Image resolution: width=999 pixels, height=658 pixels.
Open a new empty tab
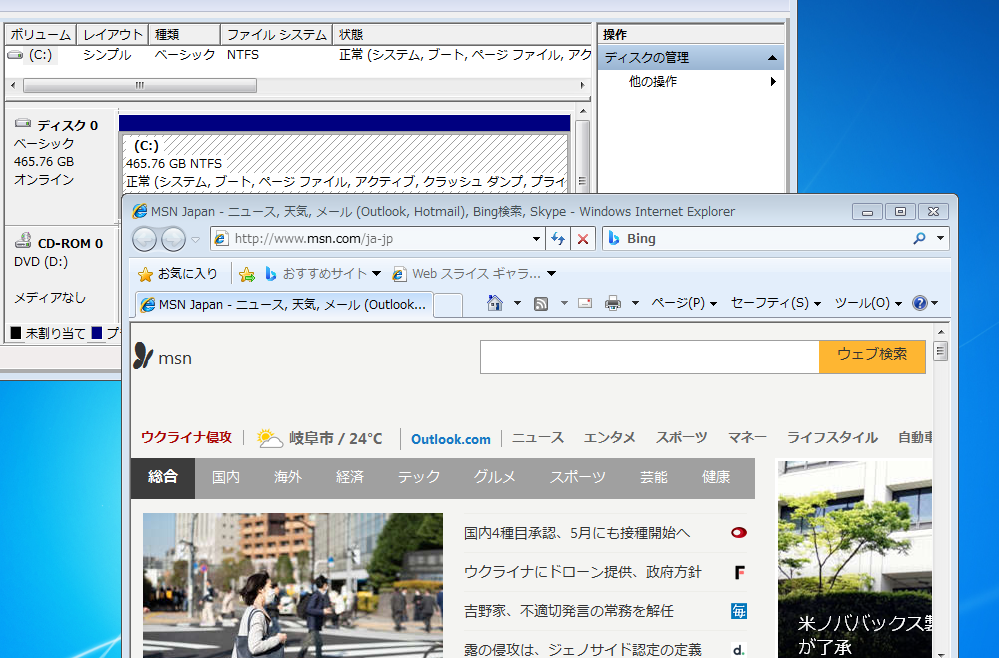(448, 305)
